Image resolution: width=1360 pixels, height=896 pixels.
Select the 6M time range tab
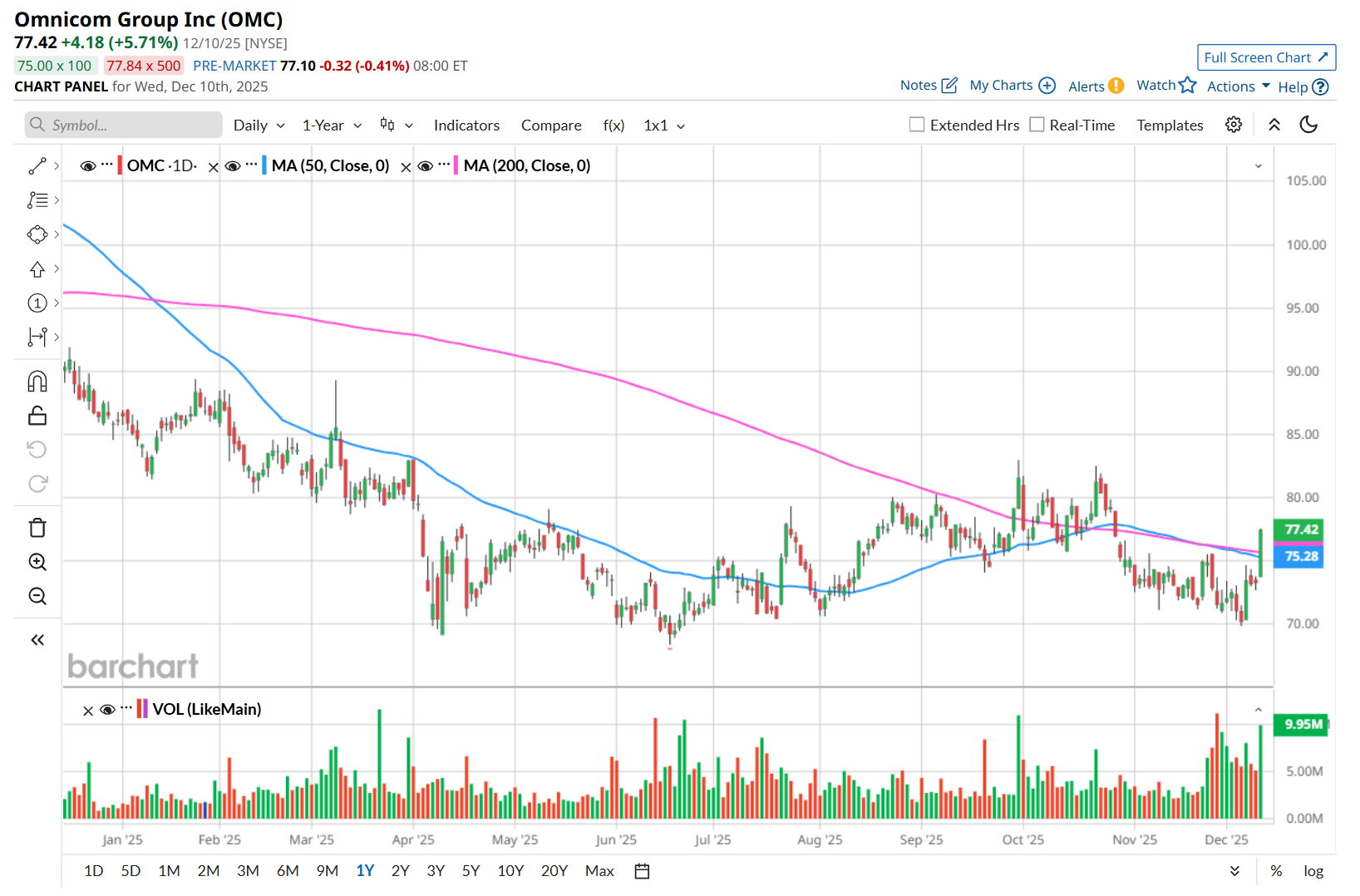(288, 871)
